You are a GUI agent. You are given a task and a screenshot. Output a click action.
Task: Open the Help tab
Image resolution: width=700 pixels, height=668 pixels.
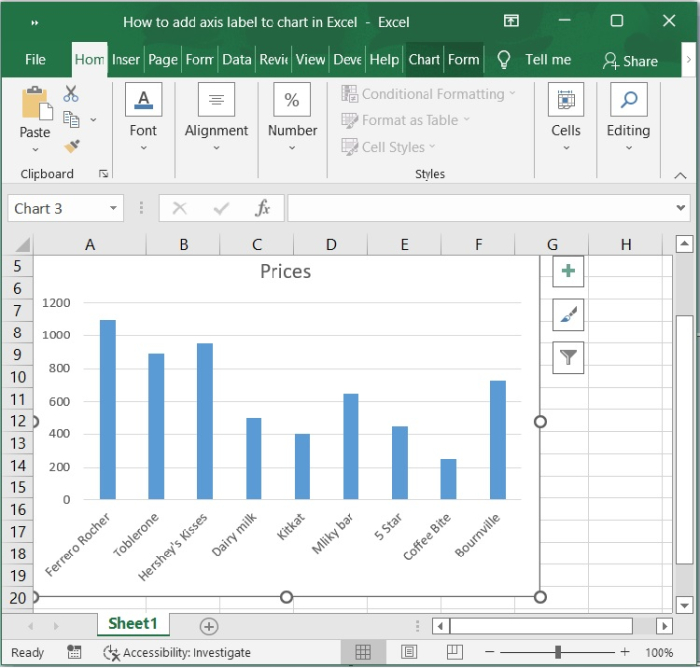pyautogui.click(x=384, y=59)
